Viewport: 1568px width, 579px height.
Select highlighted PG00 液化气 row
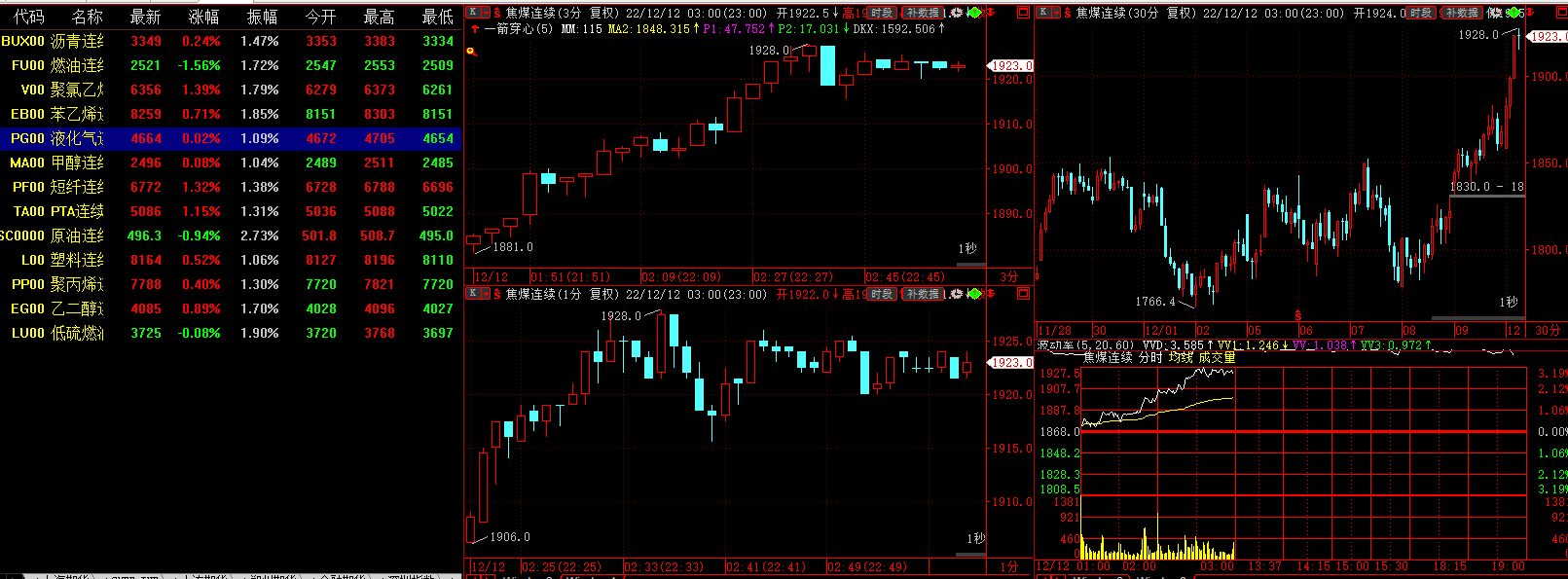pyautogui.click(x=231, y=138)
